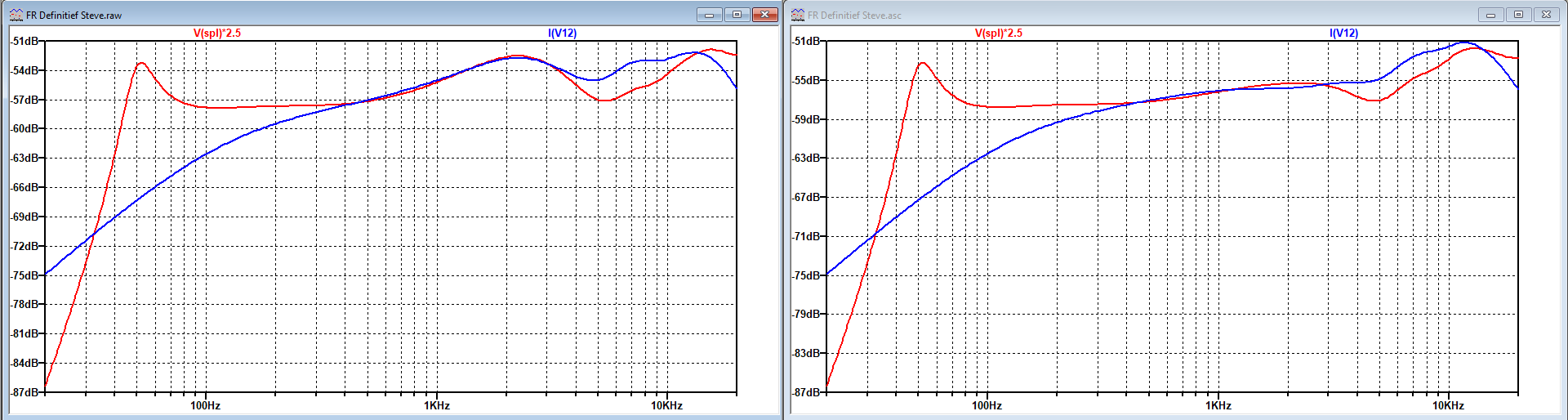Click the 100Hz axis label in the .raw window
This screenshot has width=1568, height=420.
click(x=206, y=405)
